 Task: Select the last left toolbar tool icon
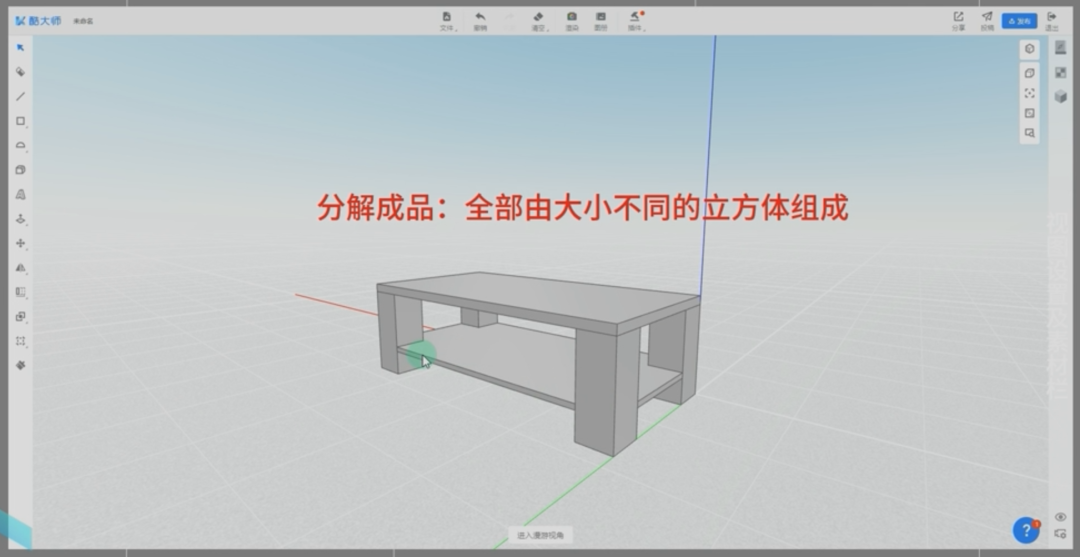tap(21, 365)
